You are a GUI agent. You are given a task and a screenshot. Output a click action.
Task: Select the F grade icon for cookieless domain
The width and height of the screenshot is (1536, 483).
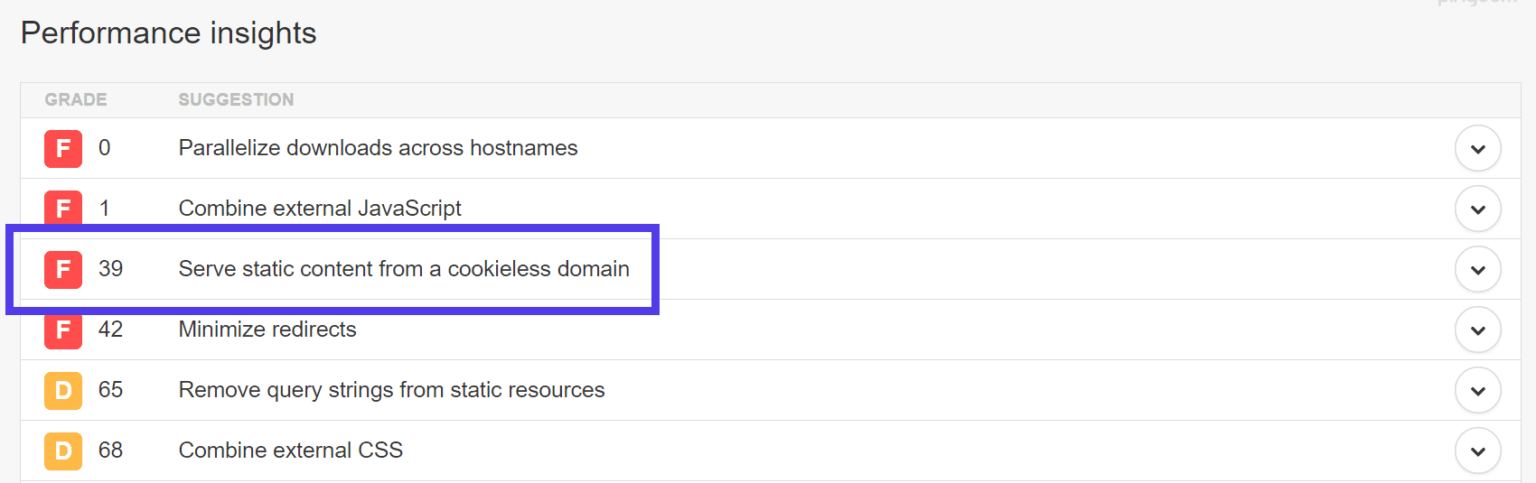(62, 270)
